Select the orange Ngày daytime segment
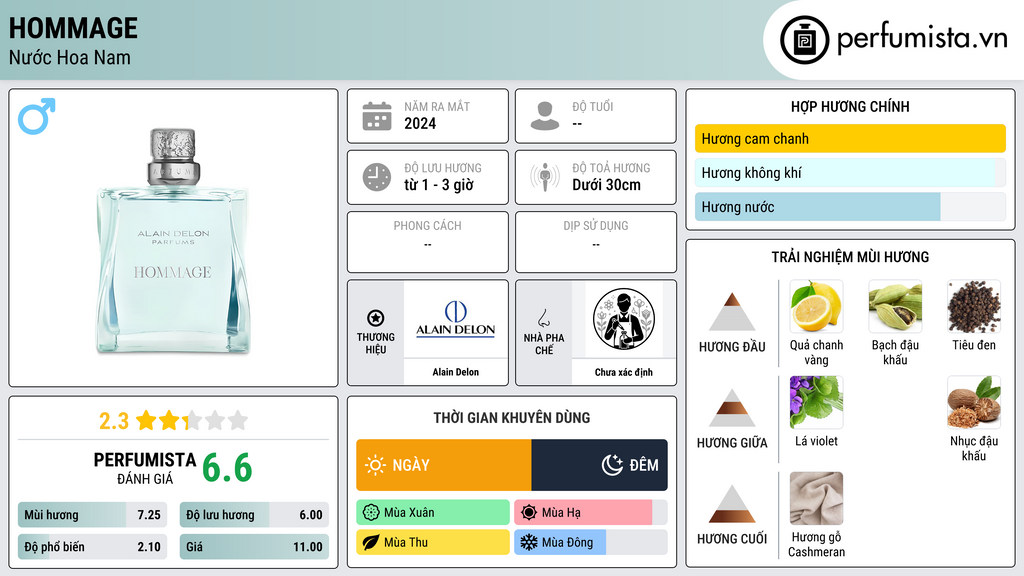The height and width of the screenshot is (576, 1024). coord(443,465)
